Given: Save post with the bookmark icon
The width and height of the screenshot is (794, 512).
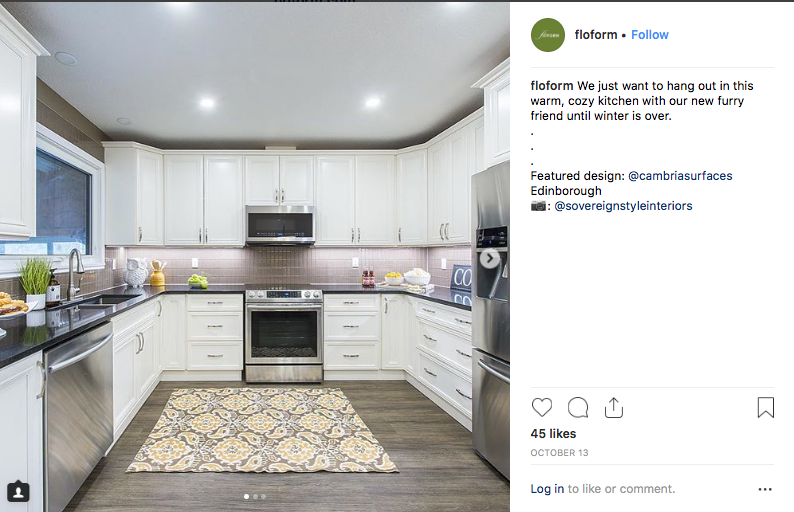Looking at the screenshot, I should pyautogui.click(x=766, y=407).
